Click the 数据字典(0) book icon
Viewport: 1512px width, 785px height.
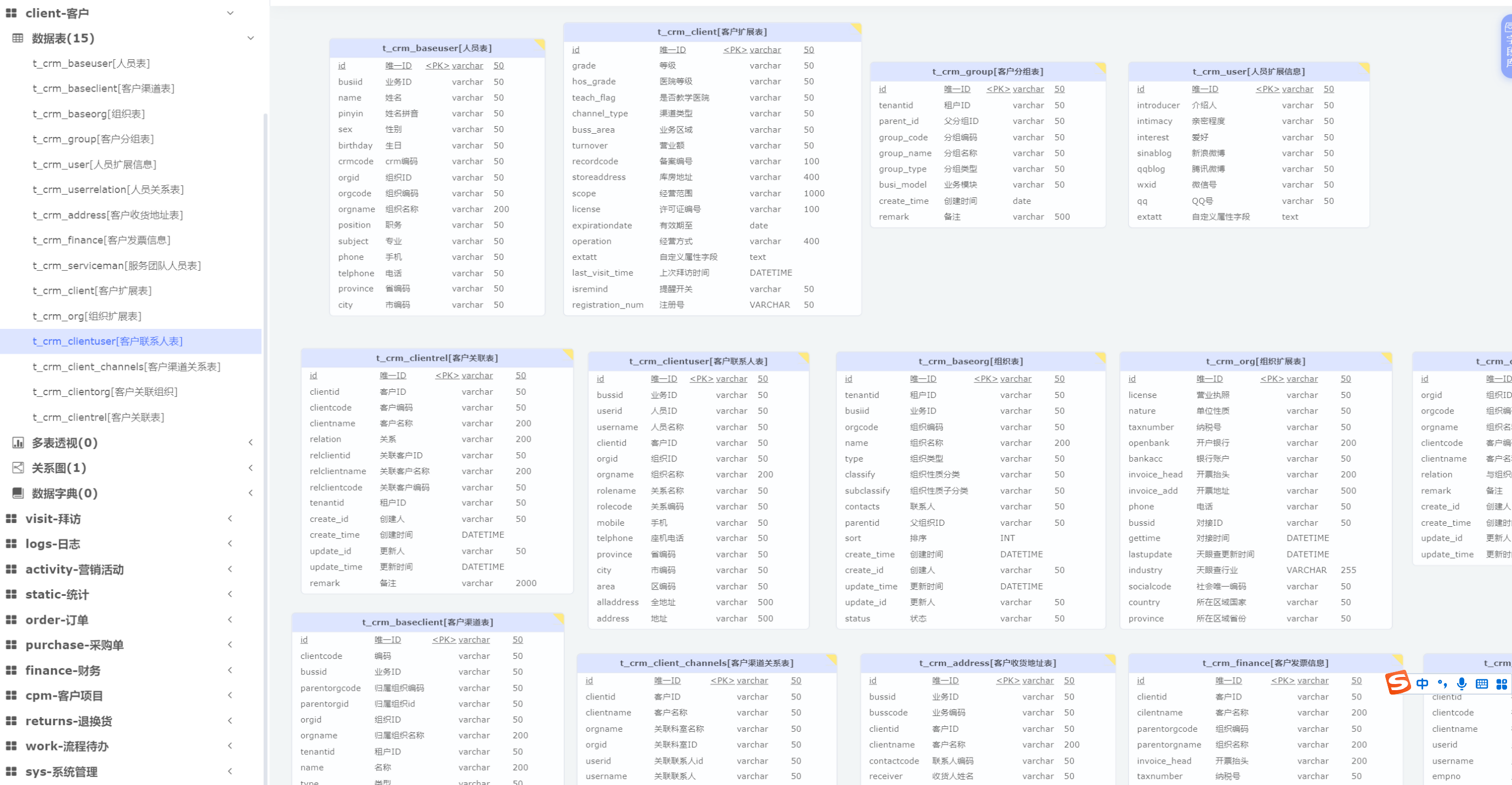18,493
